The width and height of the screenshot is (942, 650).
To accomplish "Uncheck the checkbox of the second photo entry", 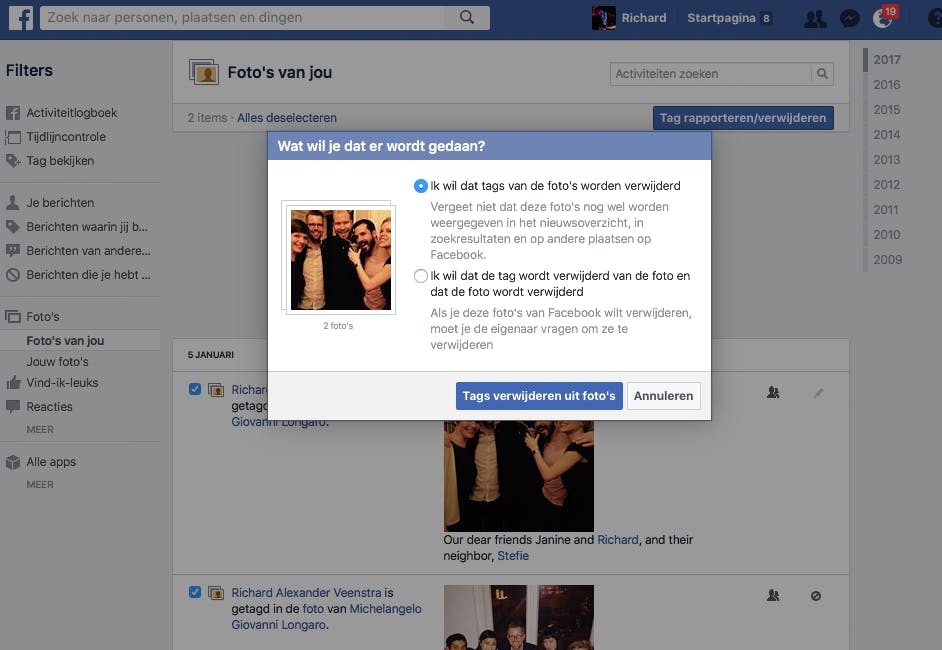I will pyautogui.click(x=195, y=592).
